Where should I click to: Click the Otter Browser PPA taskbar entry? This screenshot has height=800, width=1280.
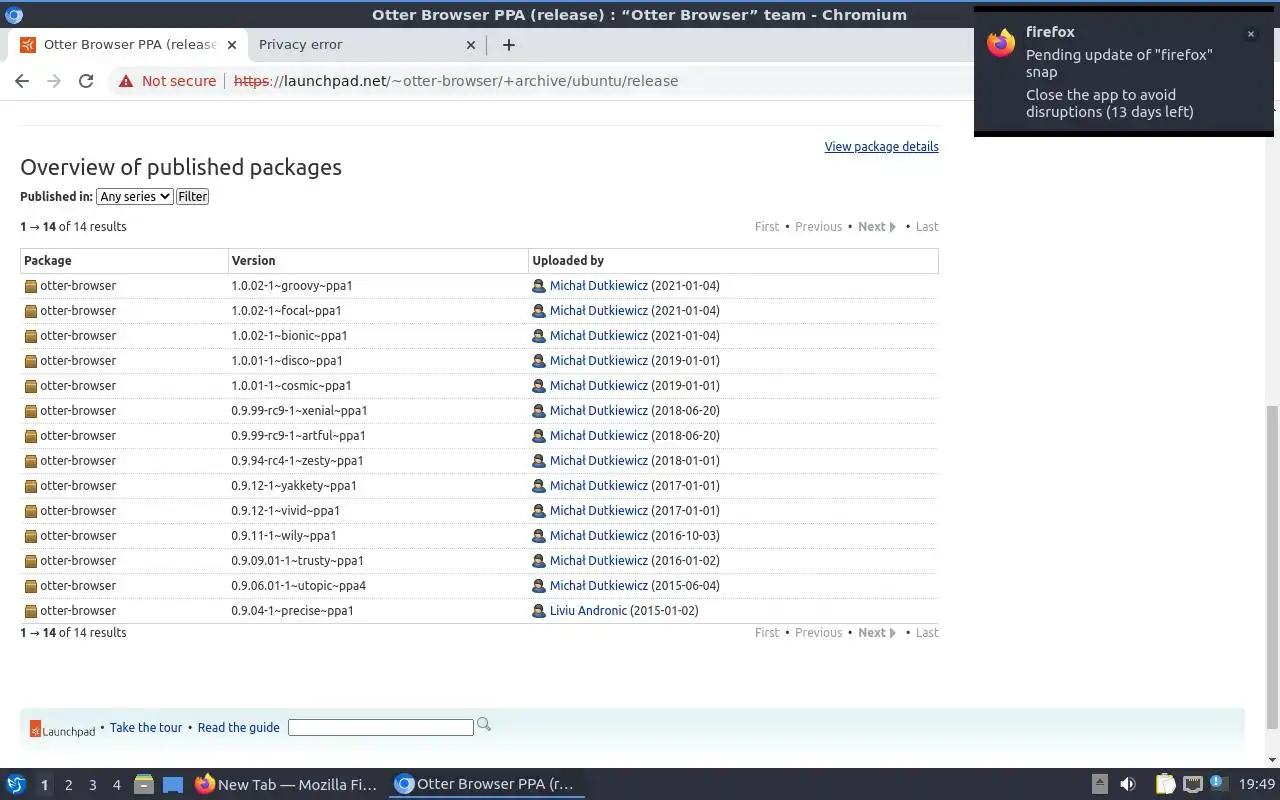487,785
